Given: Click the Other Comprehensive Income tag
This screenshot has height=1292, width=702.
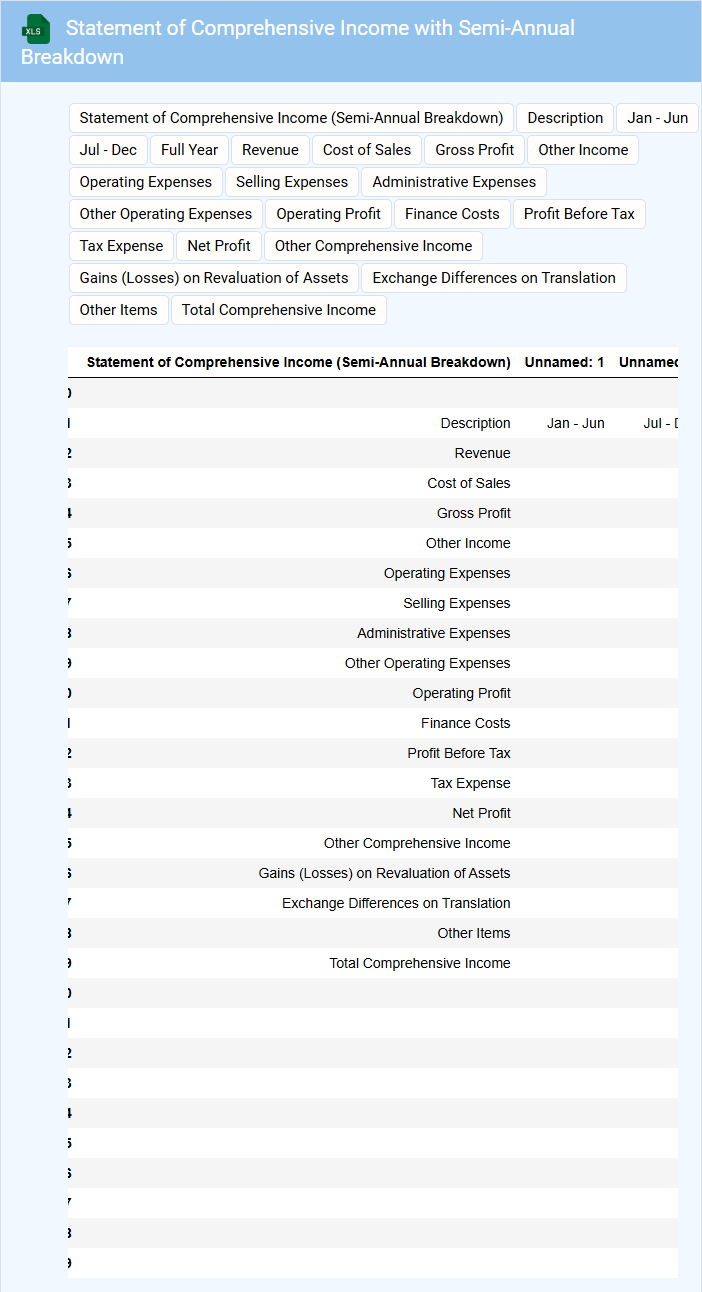Looking at the screenshot, I should [x=373, y=246].
